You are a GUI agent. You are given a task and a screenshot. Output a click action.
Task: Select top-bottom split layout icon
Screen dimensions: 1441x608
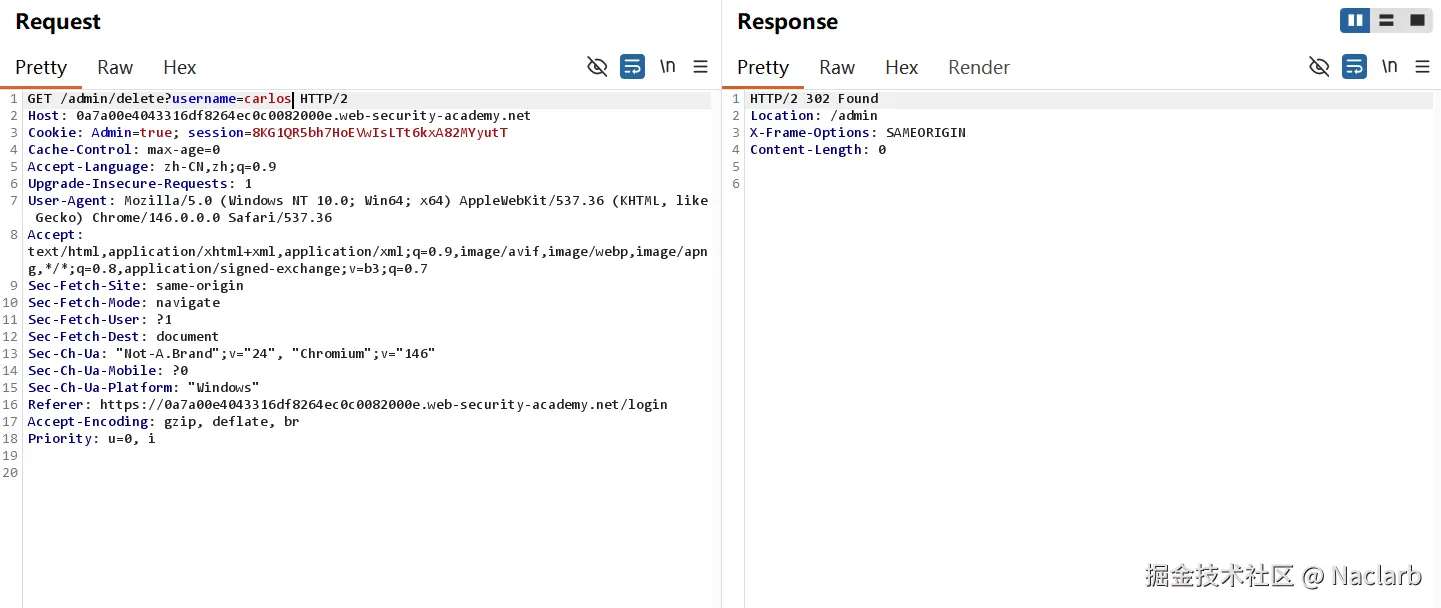1386,20
